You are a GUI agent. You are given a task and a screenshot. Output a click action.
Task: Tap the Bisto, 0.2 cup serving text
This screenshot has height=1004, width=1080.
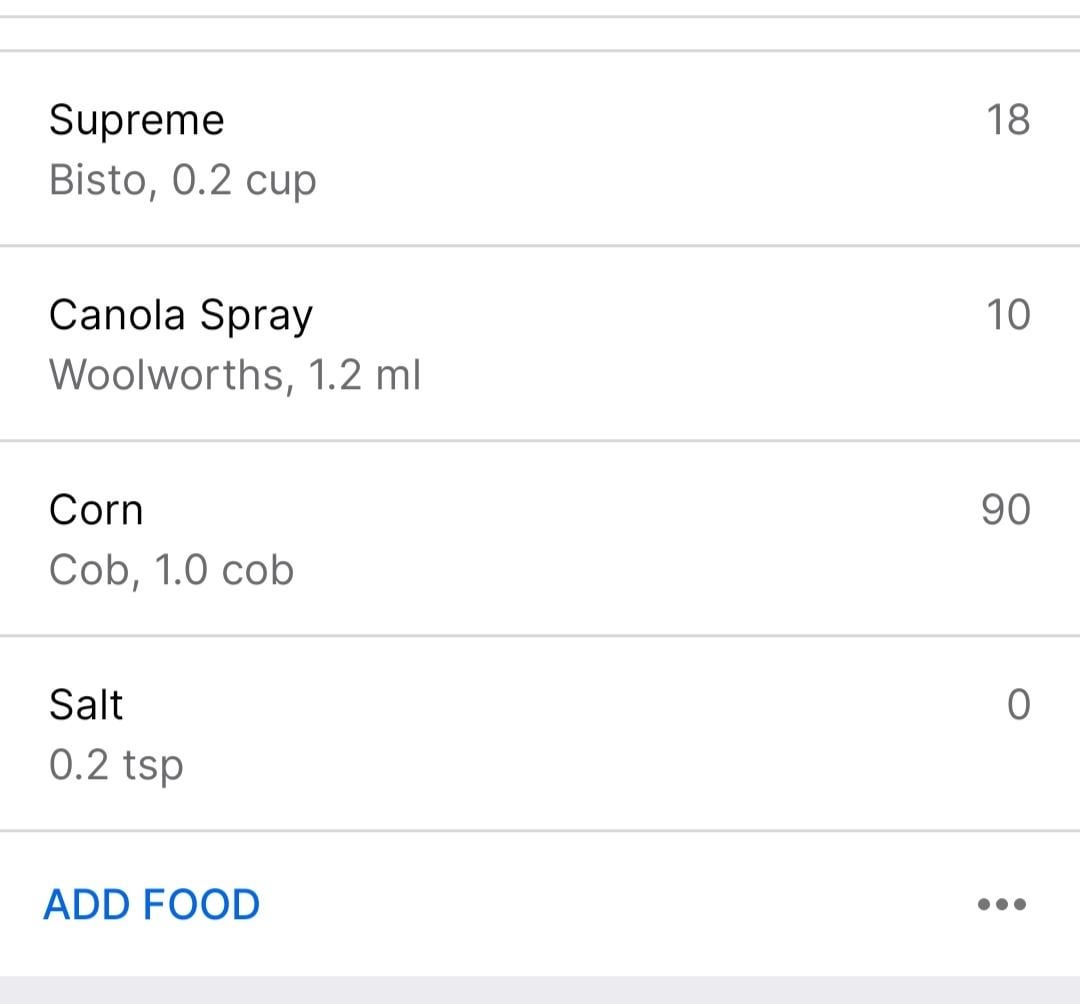coord(183,180)
